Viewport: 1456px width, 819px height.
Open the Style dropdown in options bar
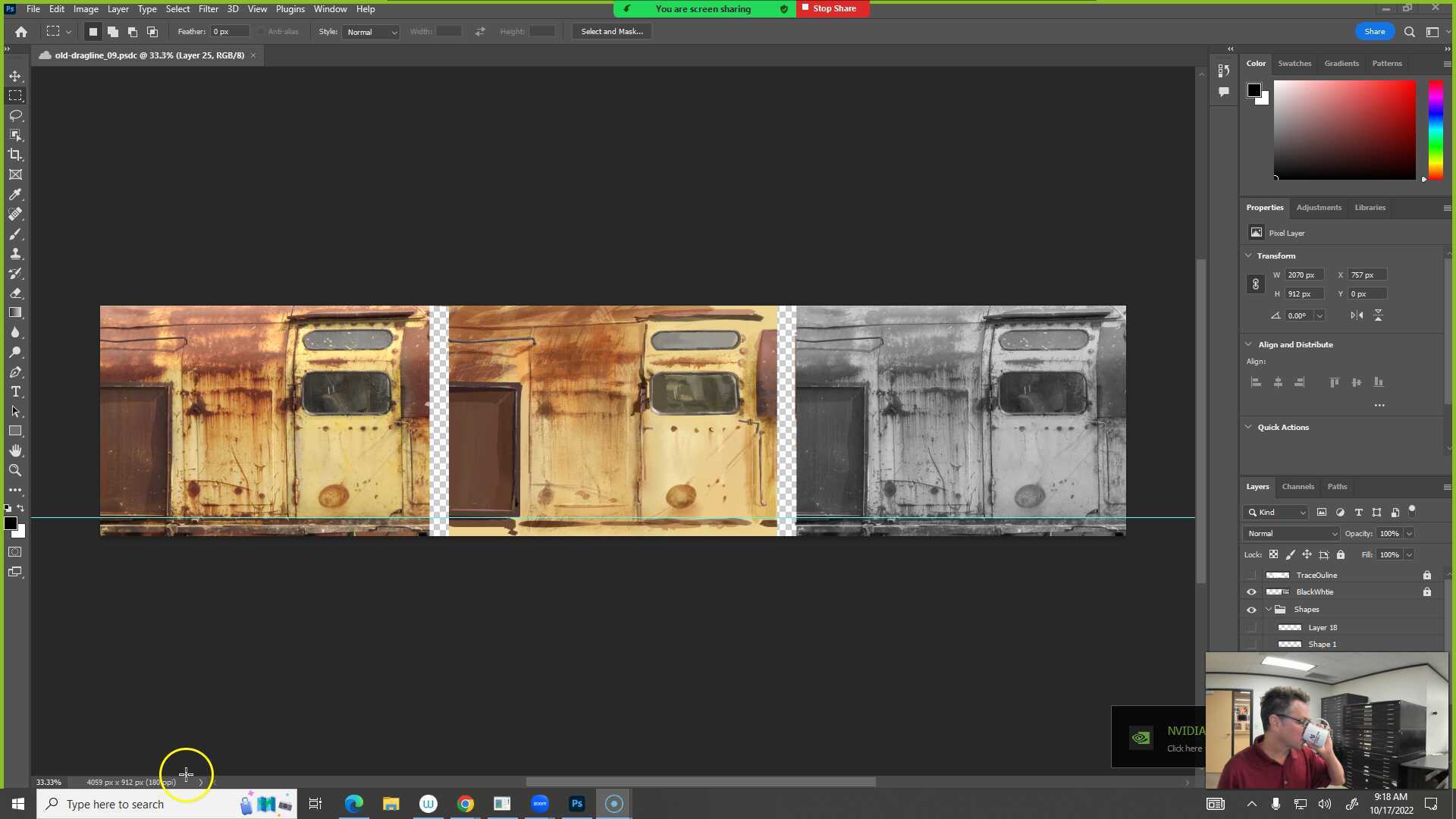coord(371,32)
